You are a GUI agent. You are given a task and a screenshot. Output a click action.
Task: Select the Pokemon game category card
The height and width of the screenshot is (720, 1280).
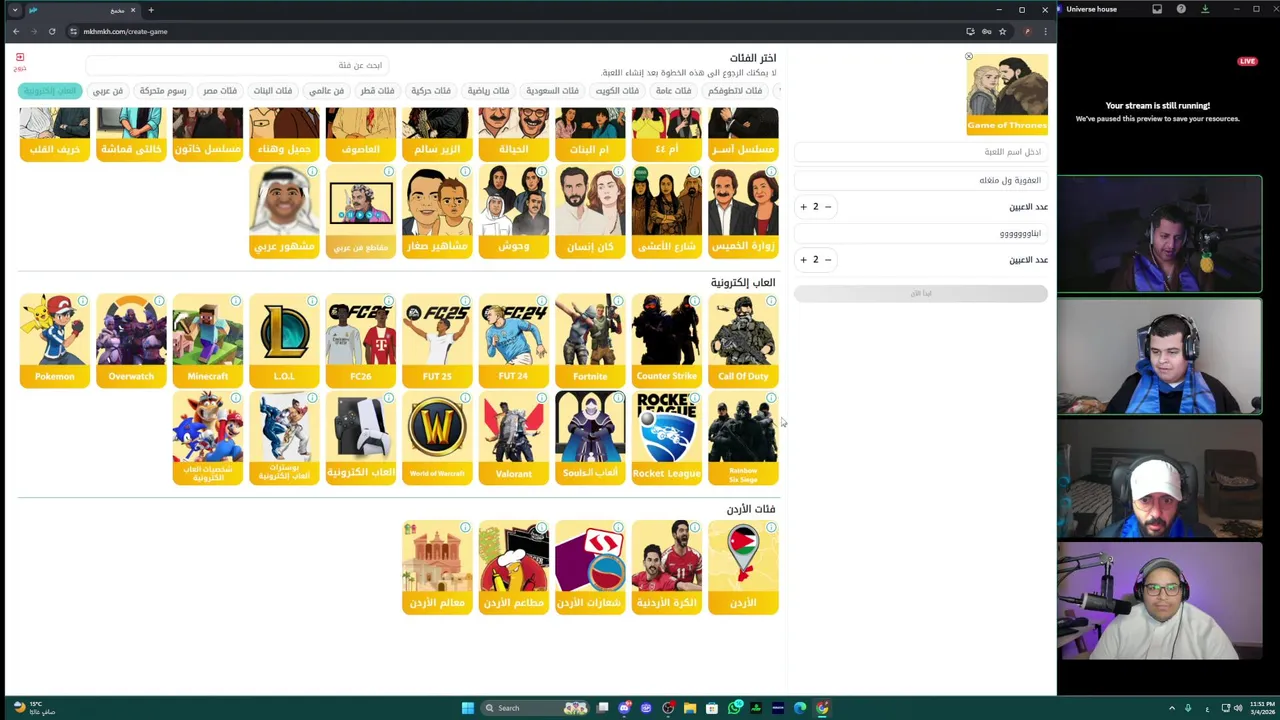pos(54,340)
